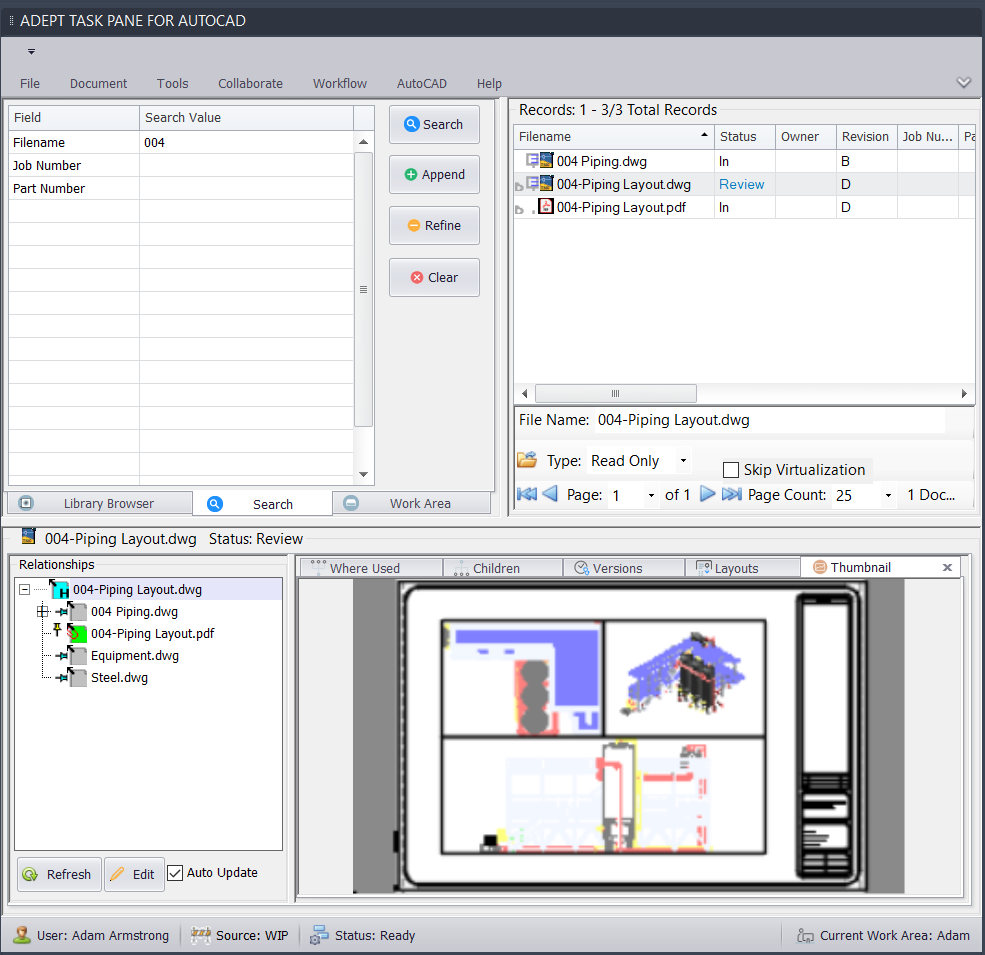
Task: Uncheck the Auto Update checkbox
Action: 175,873
